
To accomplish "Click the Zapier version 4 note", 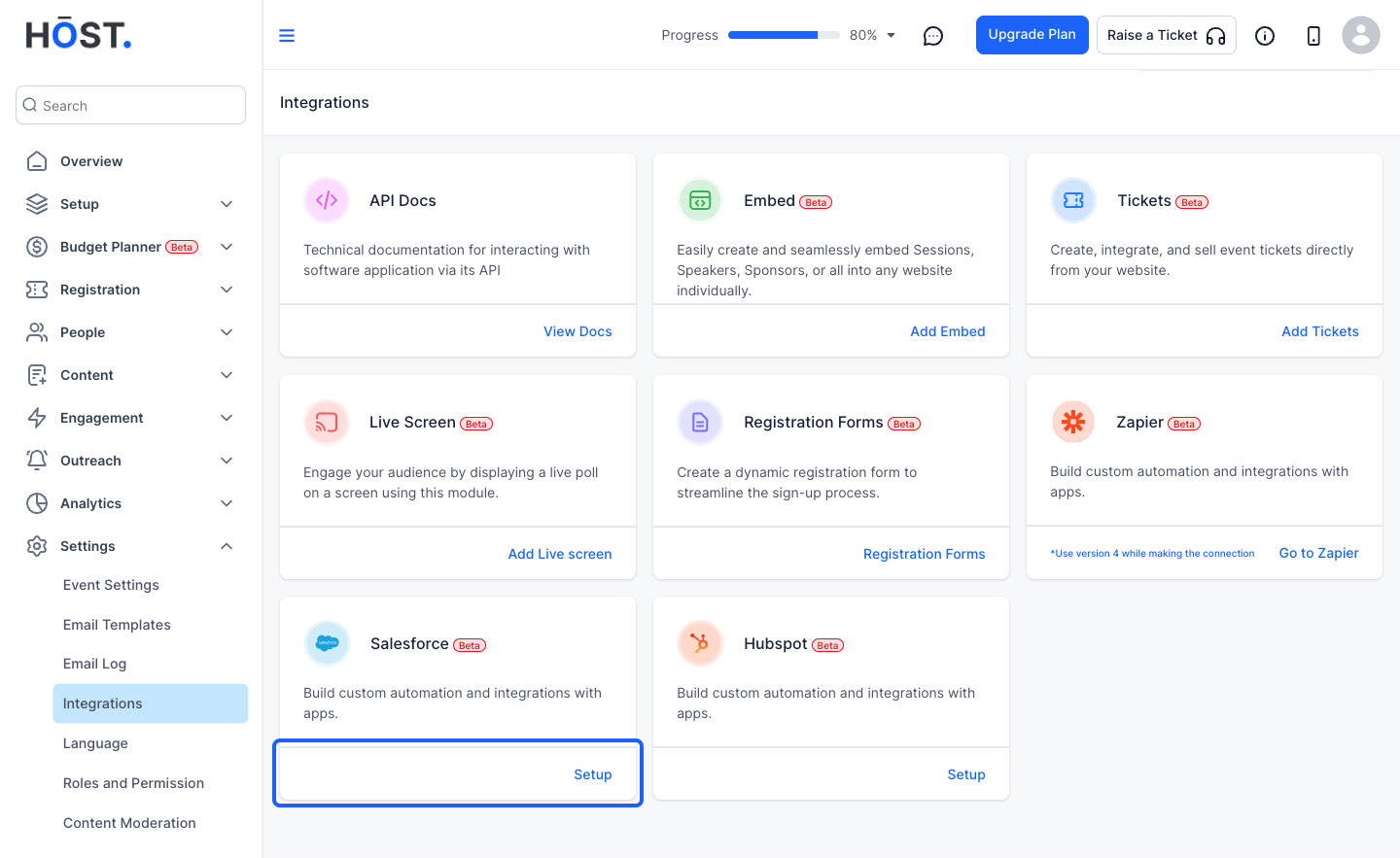I will 1152,554.
